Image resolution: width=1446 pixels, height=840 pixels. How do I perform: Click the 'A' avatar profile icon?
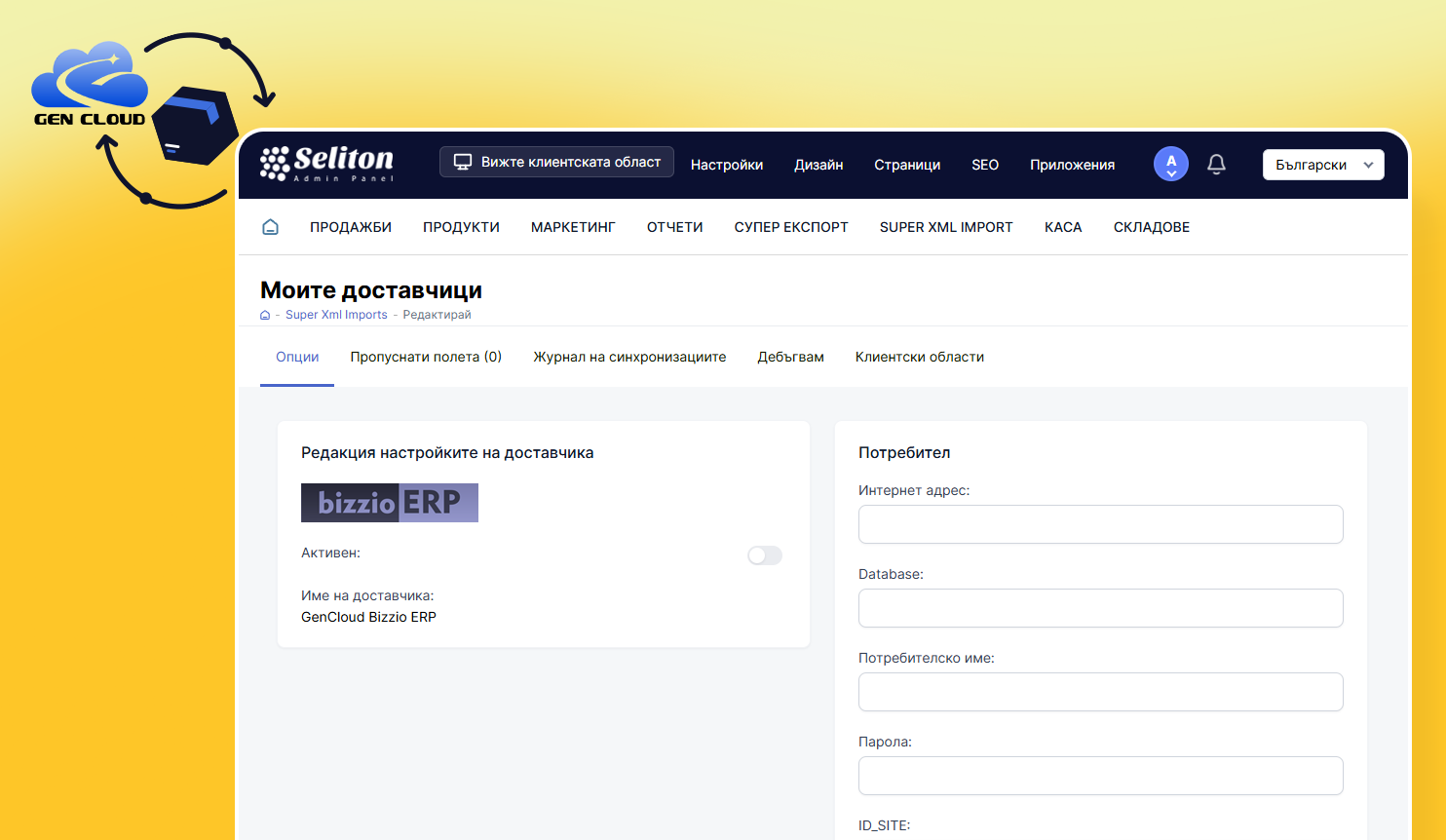[1170, 158]
